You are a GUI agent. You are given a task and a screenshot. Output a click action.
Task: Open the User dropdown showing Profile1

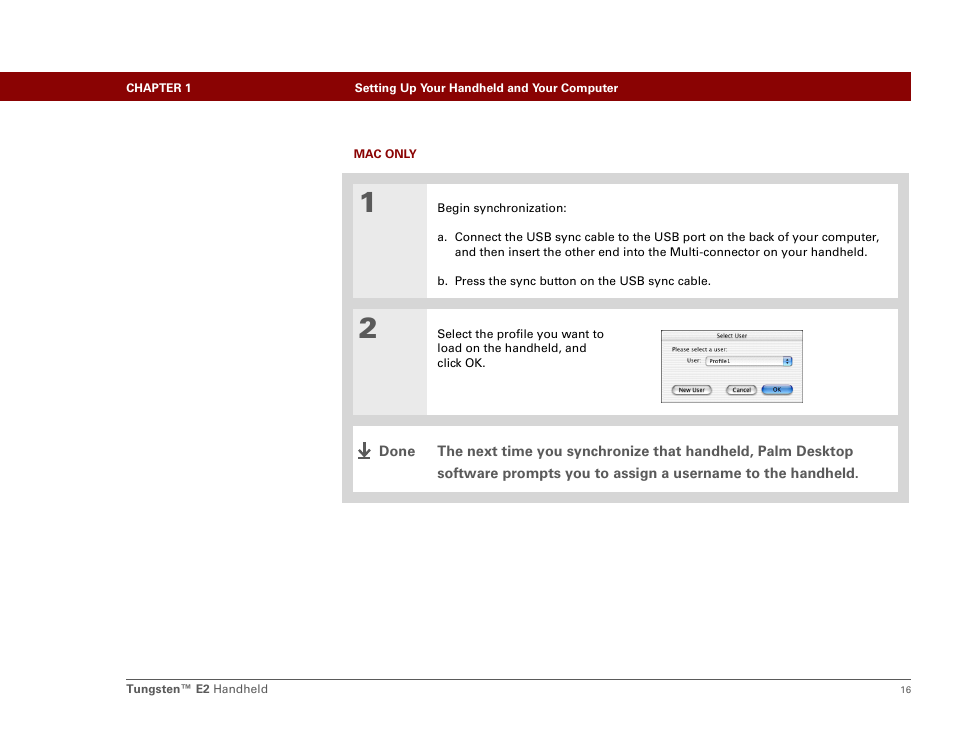coord(748,361)
